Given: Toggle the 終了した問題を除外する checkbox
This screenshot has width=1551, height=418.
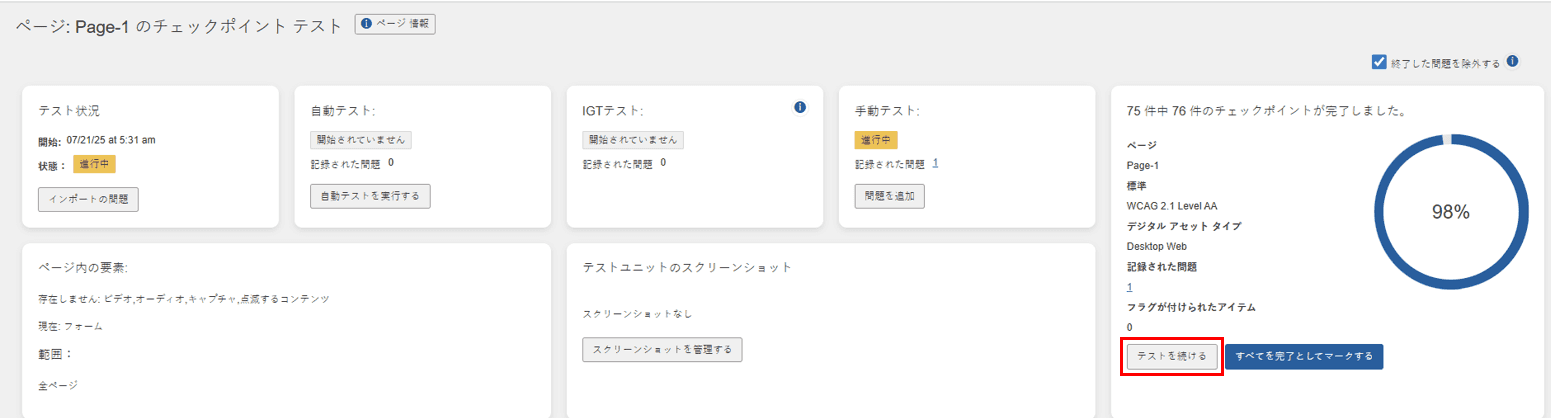Looking at the screenshot, I should click(x=1379, y=62).
